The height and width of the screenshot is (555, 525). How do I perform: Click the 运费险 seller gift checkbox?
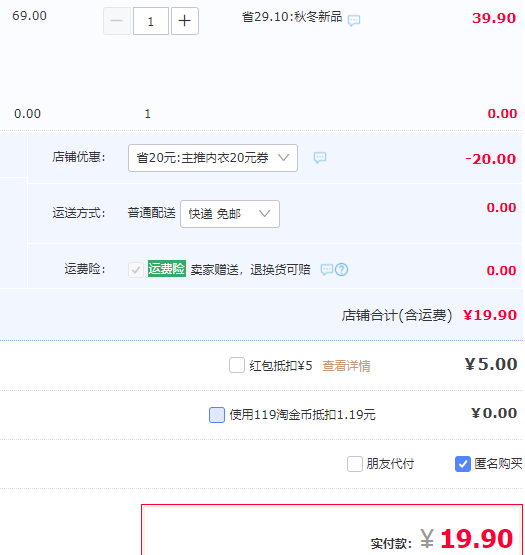point(136,270)
